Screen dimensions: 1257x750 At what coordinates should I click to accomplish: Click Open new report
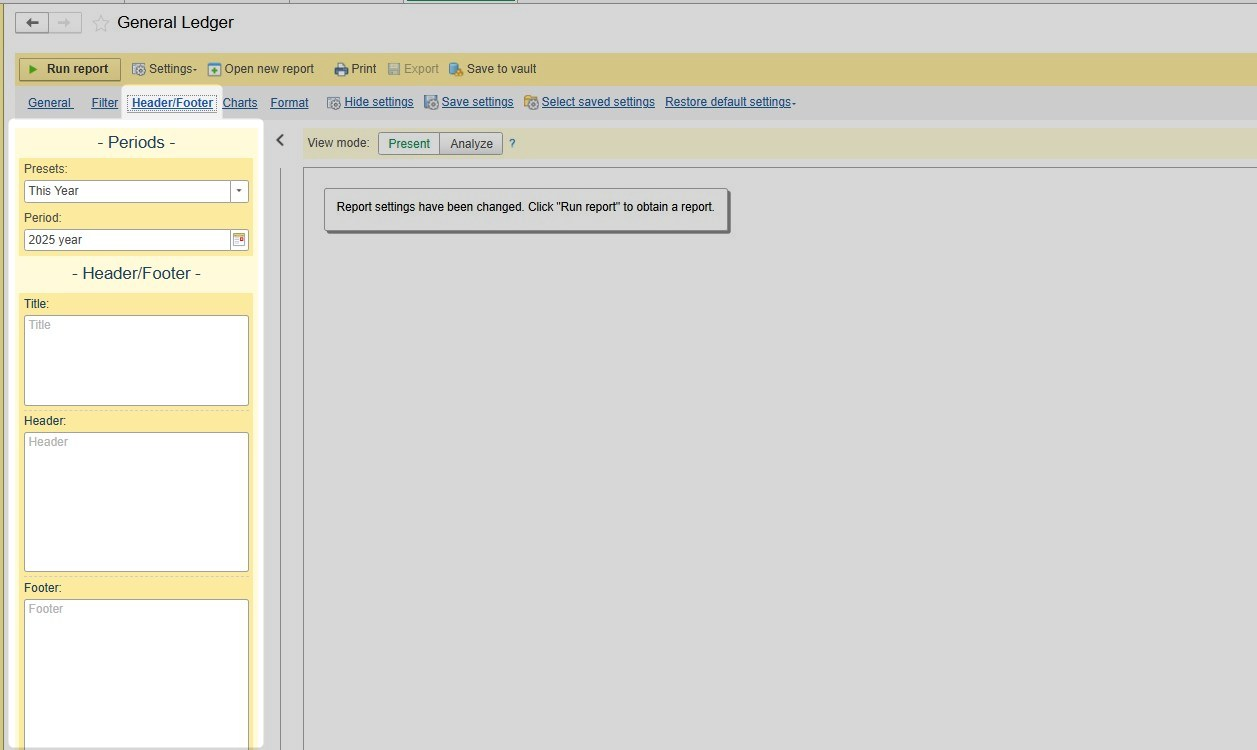(260, 69)
